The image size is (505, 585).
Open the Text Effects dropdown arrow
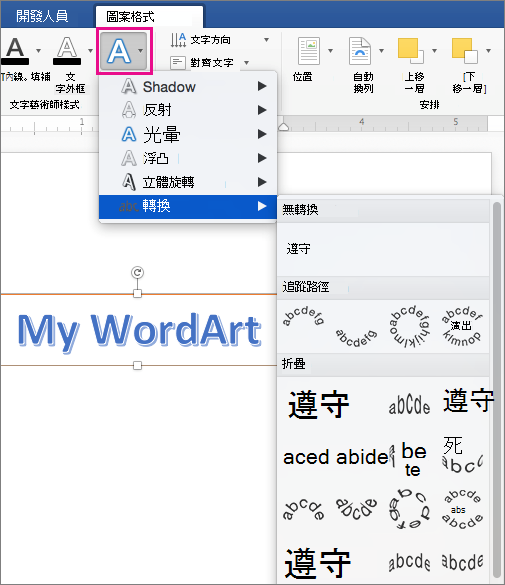pos(141,51)
